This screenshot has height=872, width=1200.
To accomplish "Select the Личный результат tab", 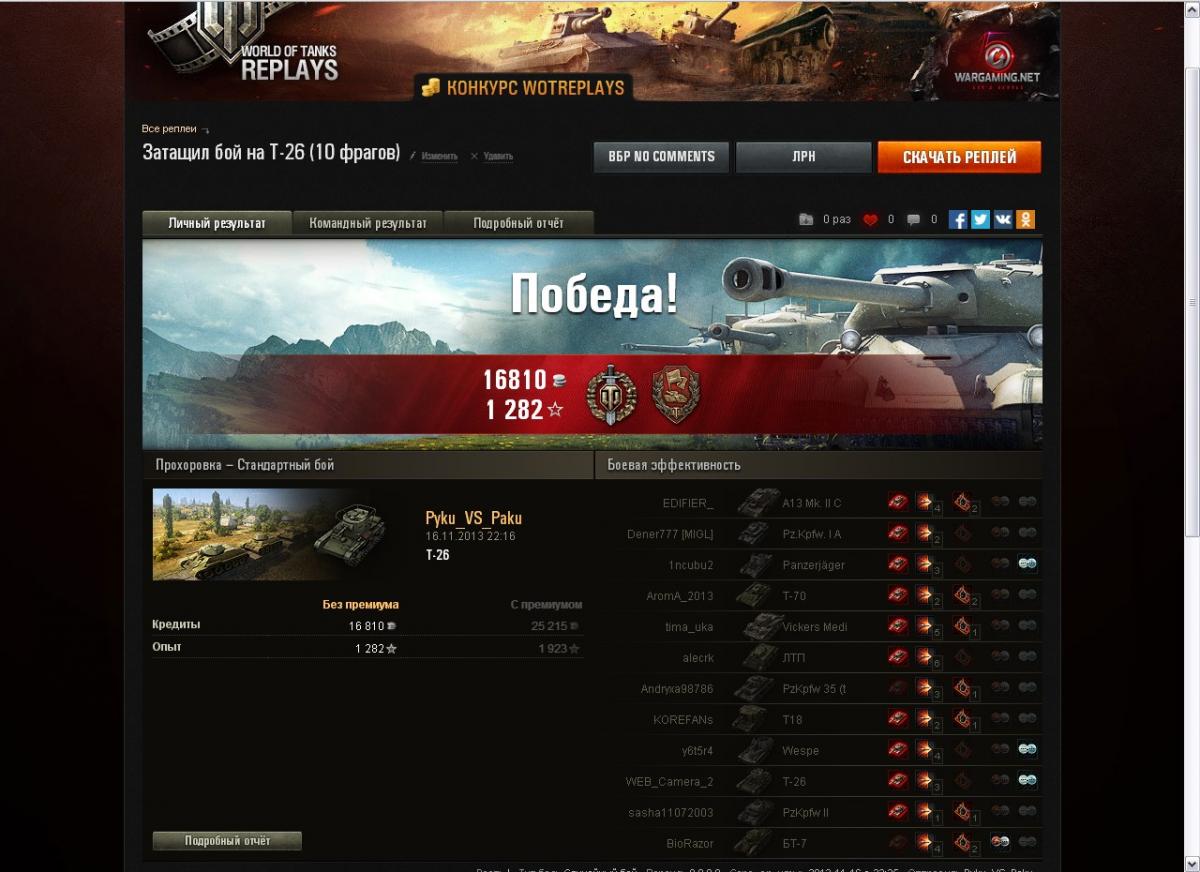I will [217, 223].
